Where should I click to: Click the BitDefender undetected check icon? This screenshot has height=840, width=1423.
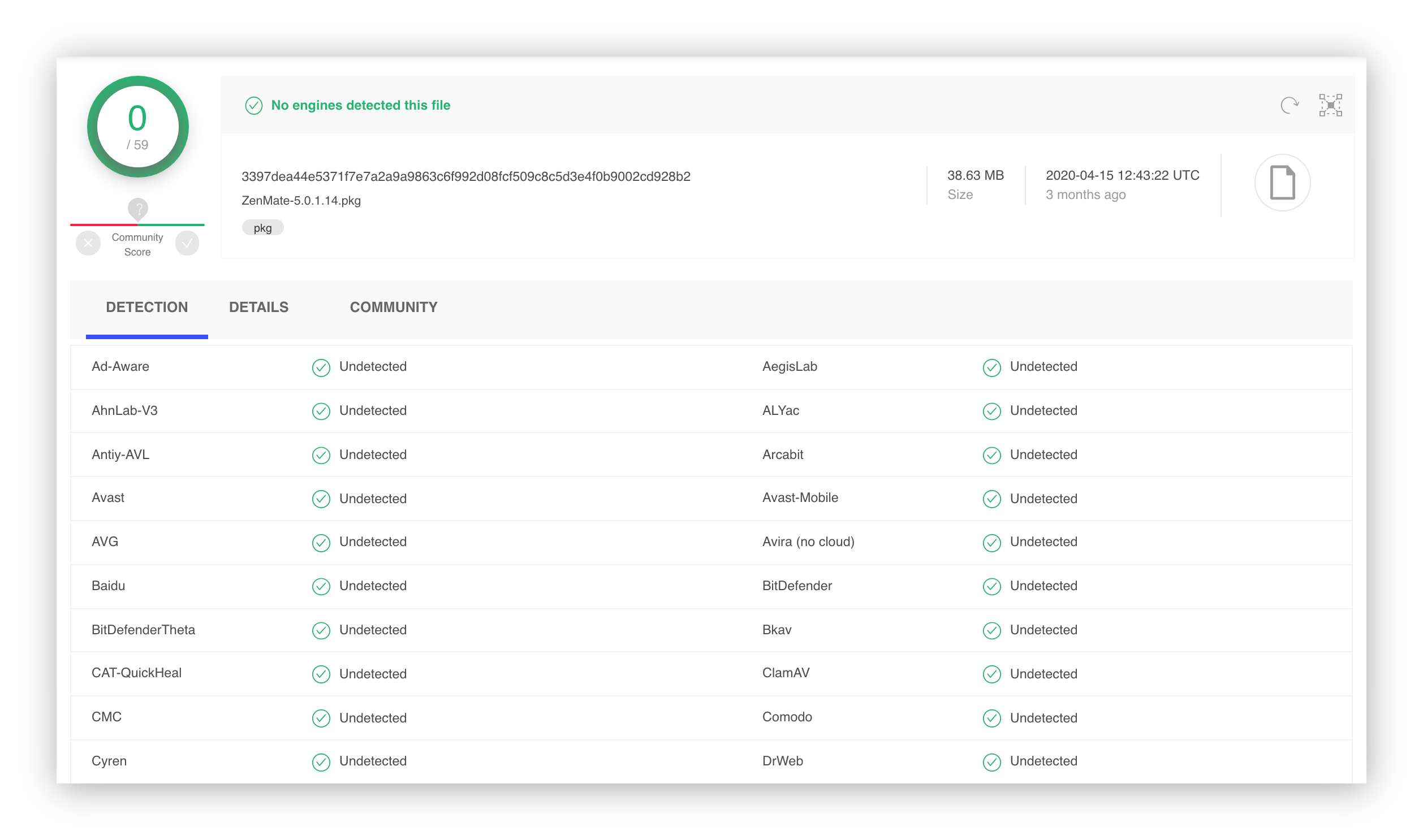[991, 587]
